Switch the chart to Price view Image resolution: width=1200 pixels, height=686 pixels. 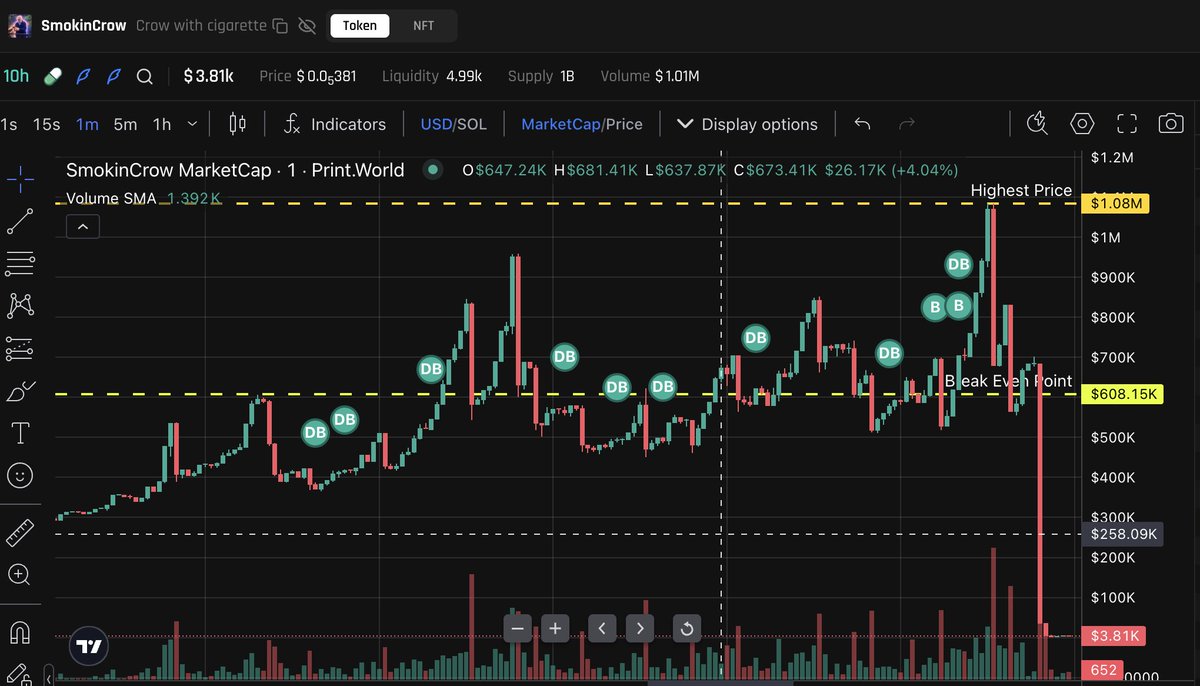click(624, 124)
